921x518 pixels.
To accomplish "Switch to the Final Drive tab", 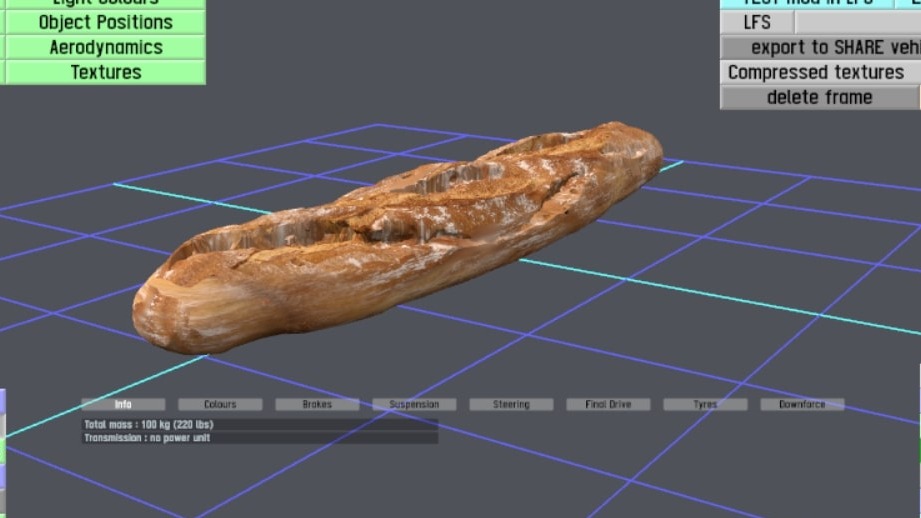I will [609, 404].
